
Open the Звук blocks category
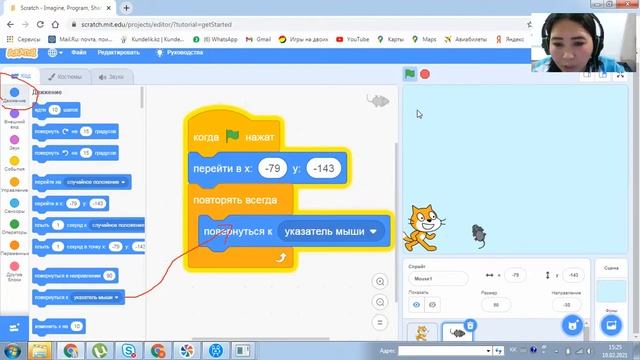[14, 143]
